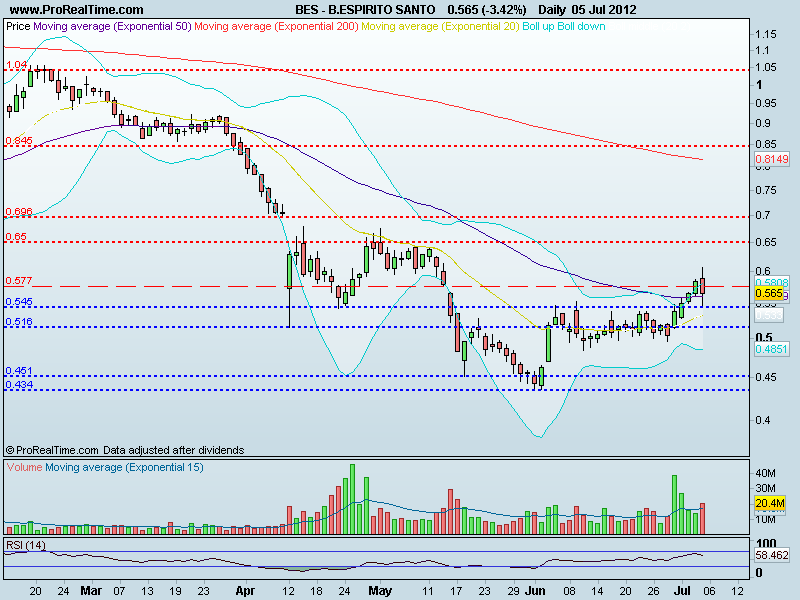800x600 pixels.
Task: Click Moving average (Exponential 50) legend entry
Action: (x=112, y=27)
